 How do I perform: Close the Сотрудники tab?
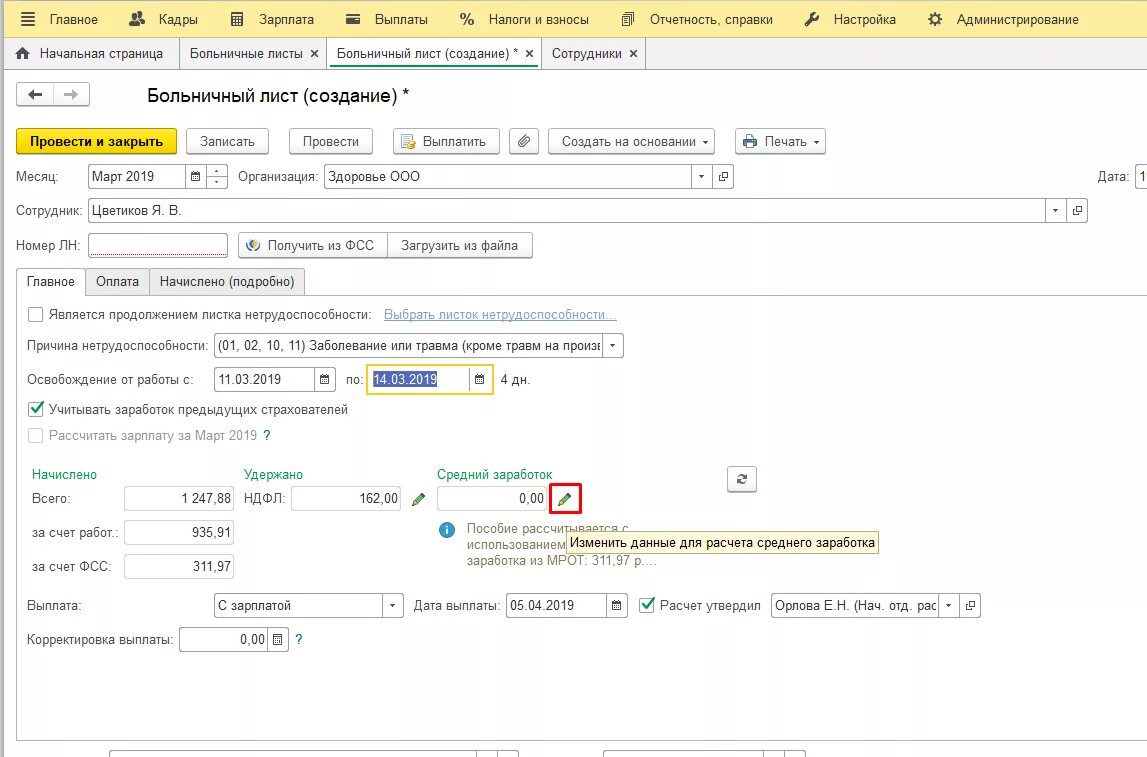coord(633,53)
